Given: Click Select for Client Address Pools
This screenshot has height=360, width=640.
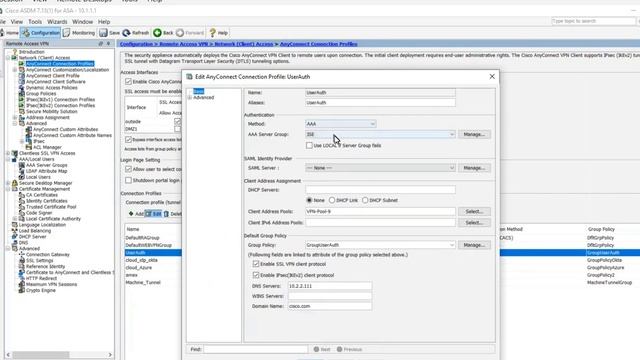Looking at the screenshot, I should 474,211.
